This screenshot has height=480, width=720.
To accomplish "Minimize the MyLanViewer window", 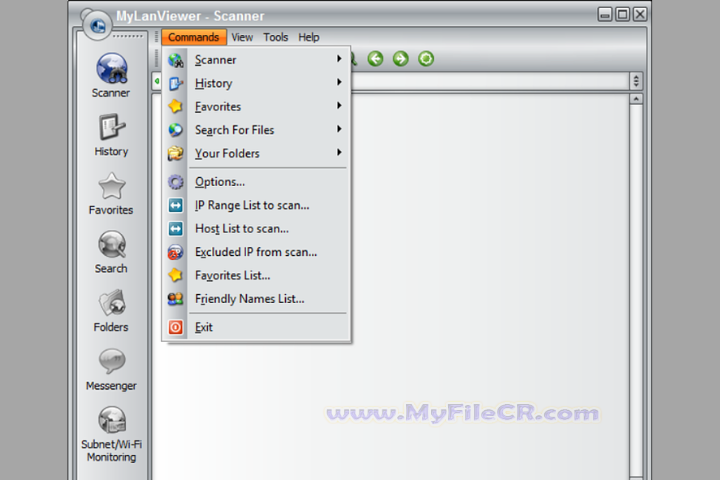I will [605, 15].
